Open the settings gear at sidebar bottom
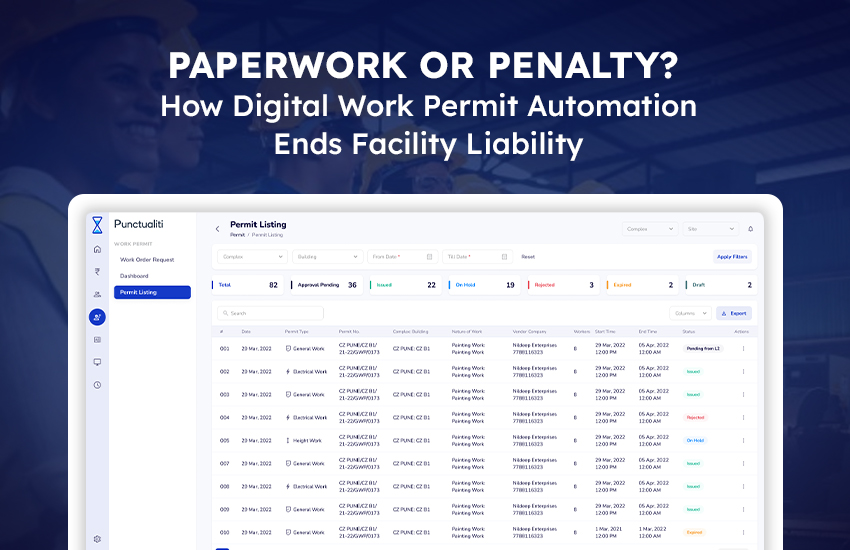 (98, 539)
